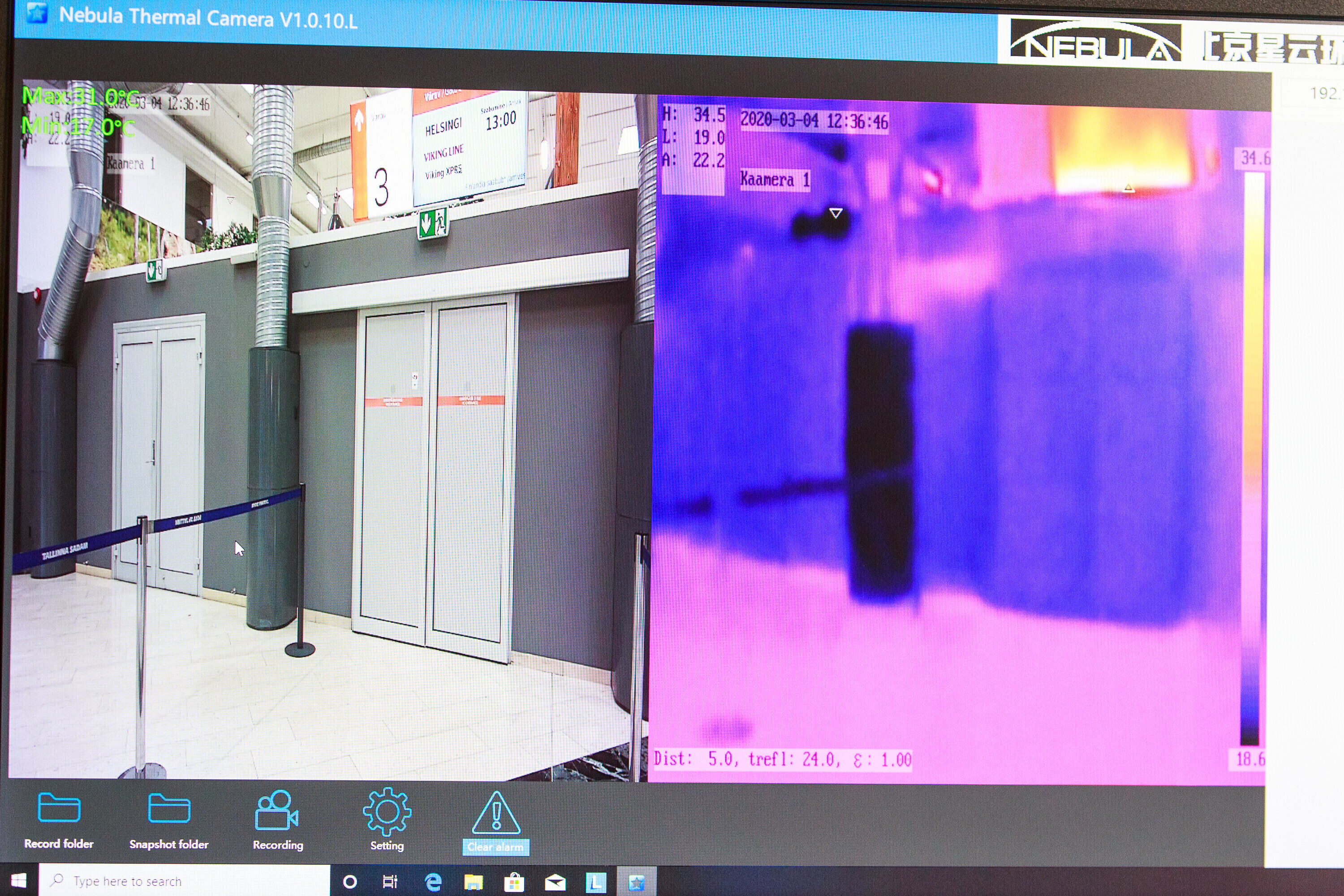1344x896 pixels.
Task: Click the Nebula star icon in taskbar
Action: [x=636, y=882]
